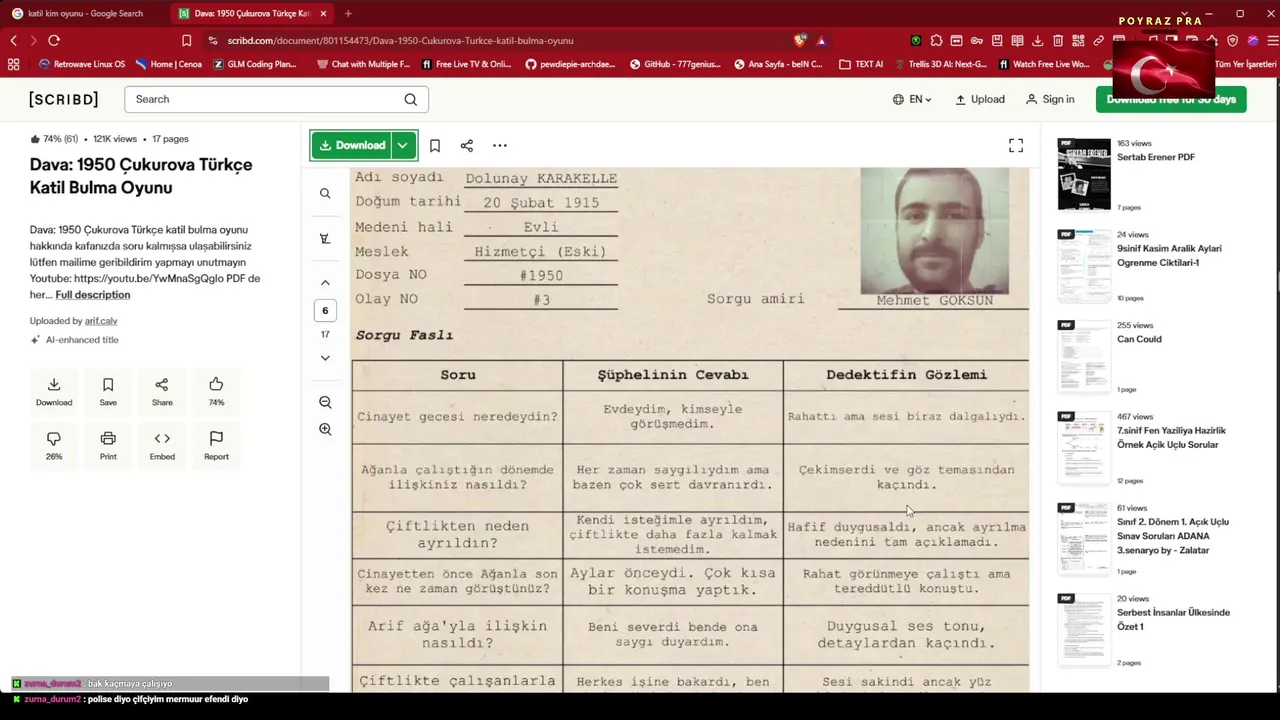Image resolution: width=1280 pixels, height=720 pixels.
Task: Bookmark the document via the viewer toolbar icon
Action: [x=435, y=146]
